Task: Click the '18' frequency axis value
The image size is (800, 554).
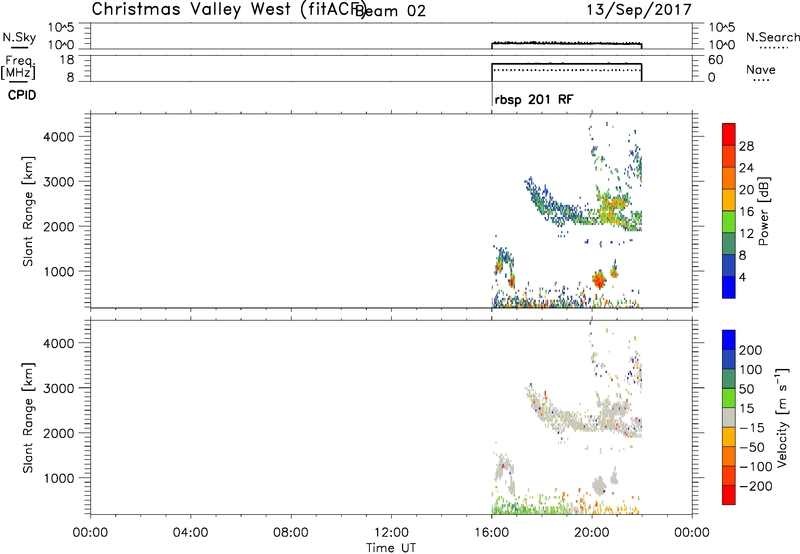Action: pyautogui.click(x=68, y=60)
